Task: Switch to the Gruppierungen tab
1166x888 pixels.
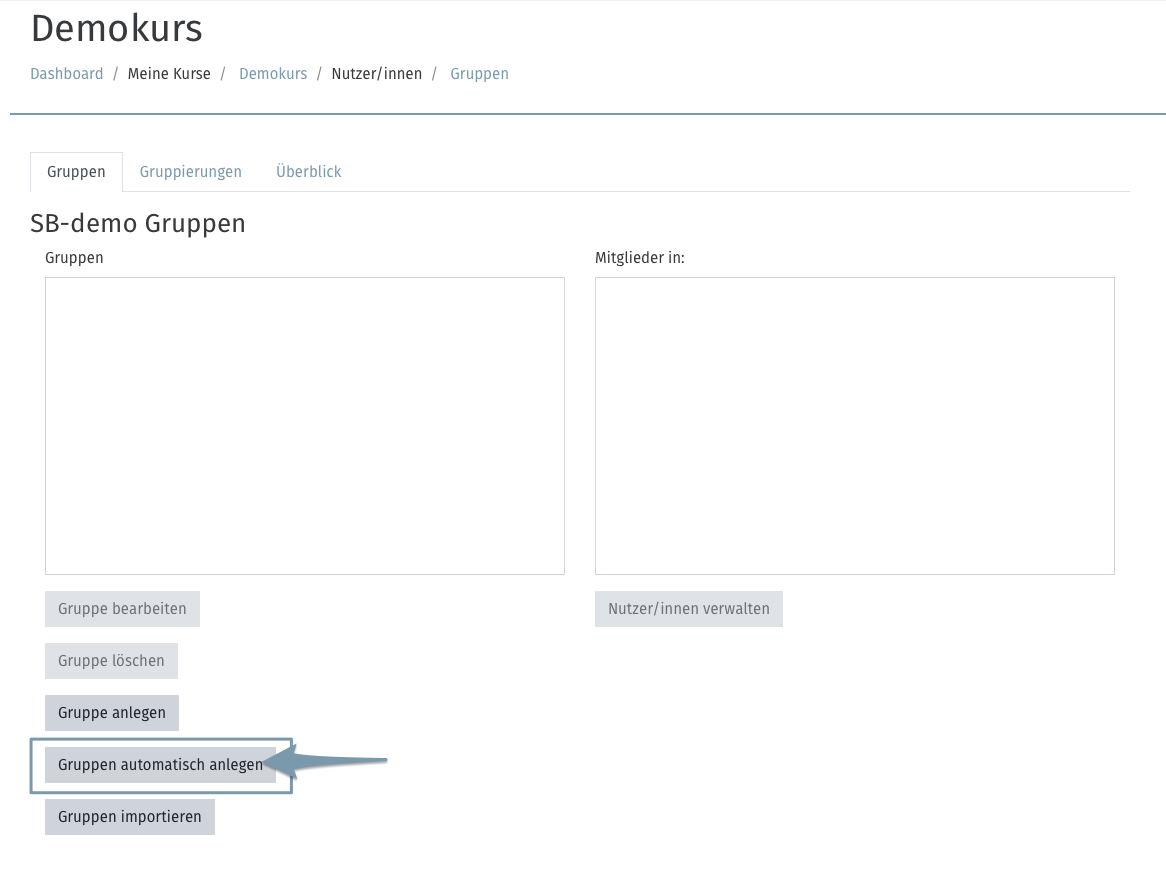Action: (190, 172)
